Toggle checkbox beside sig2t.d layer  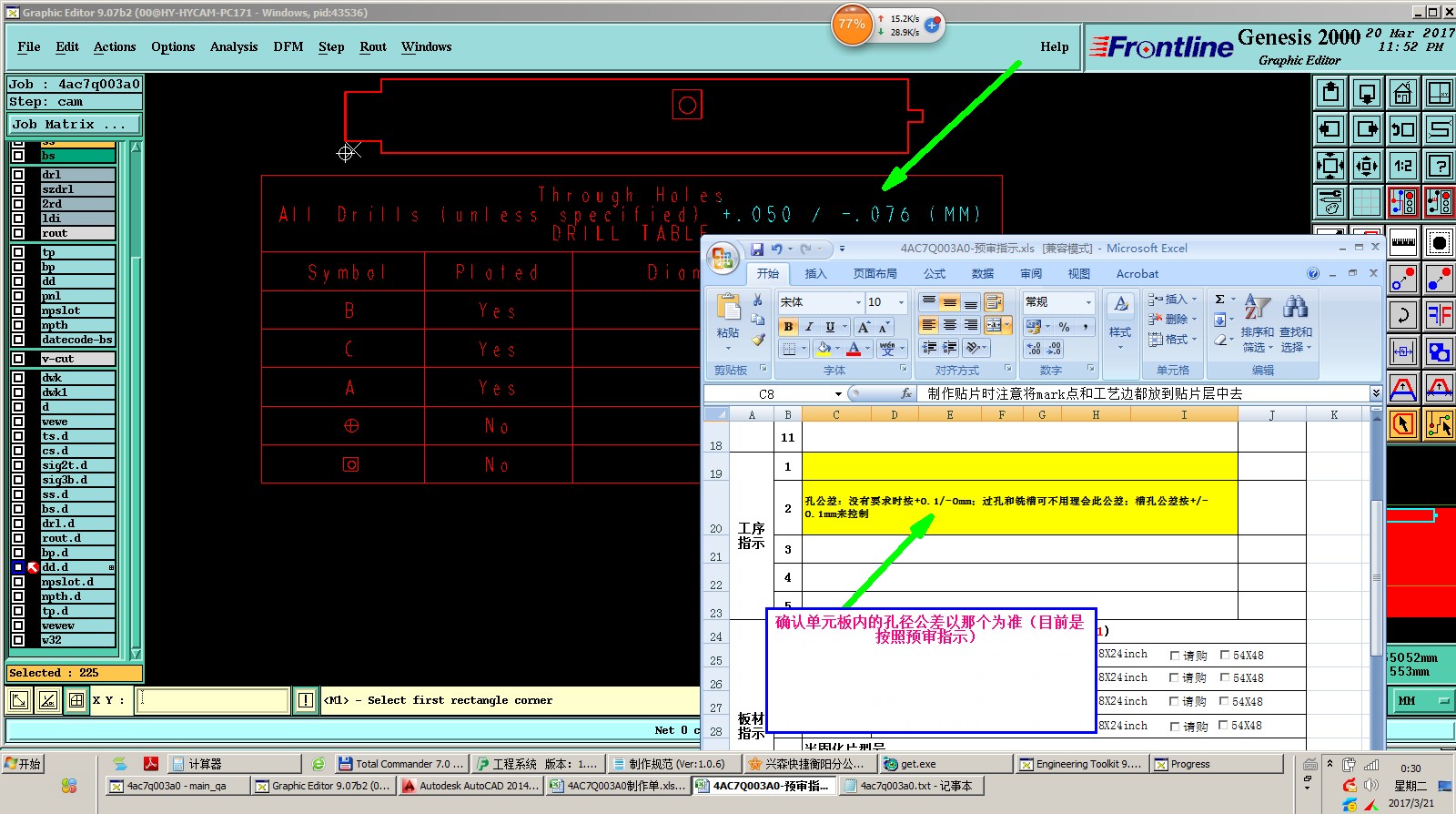[x=18, y=465]
